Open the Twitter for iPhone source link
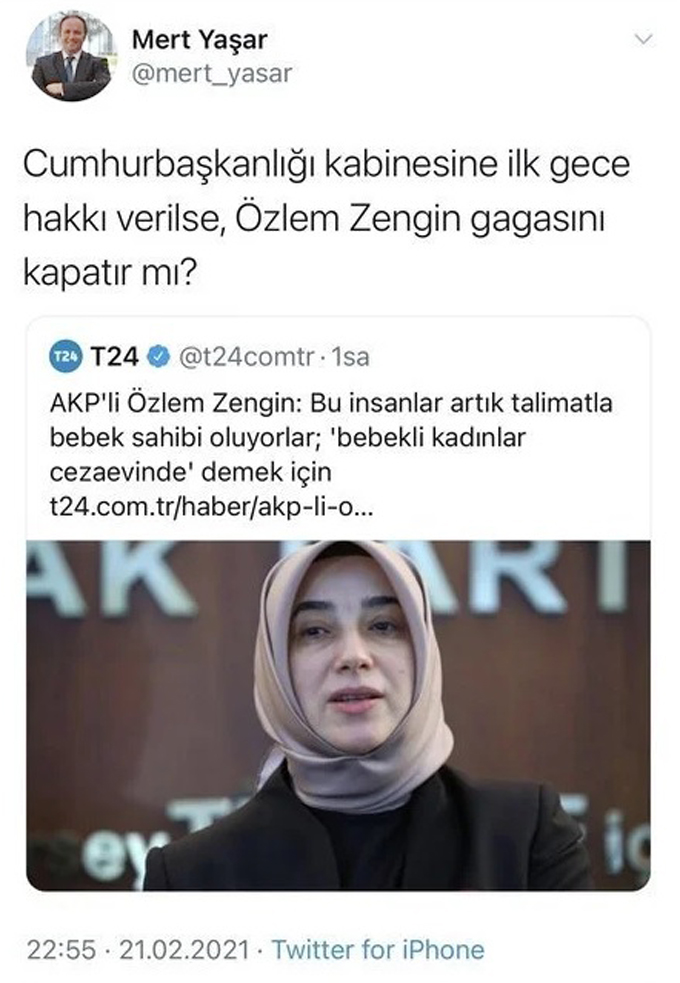This screenshot has height=983, width=680. (378, 949)
